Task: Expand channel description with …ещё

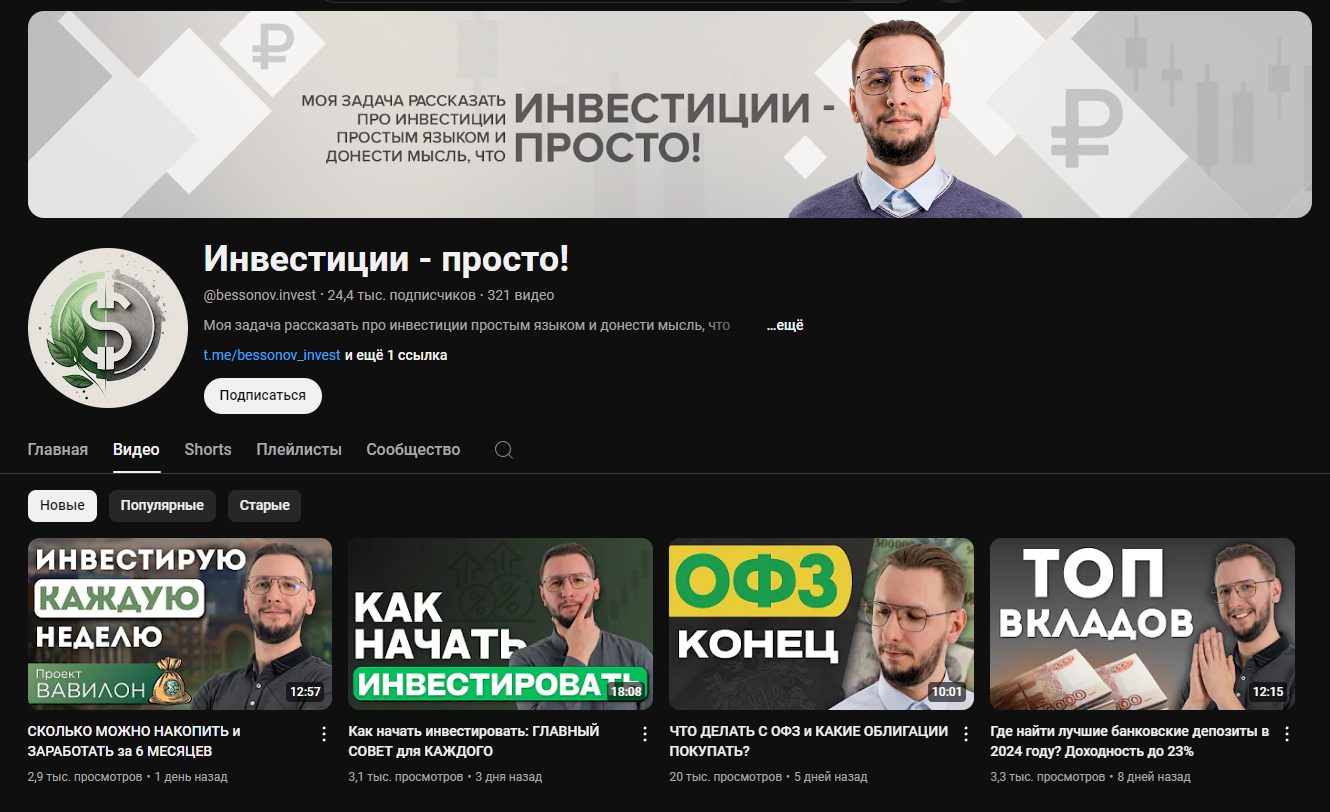Action: tap(785, 325)
